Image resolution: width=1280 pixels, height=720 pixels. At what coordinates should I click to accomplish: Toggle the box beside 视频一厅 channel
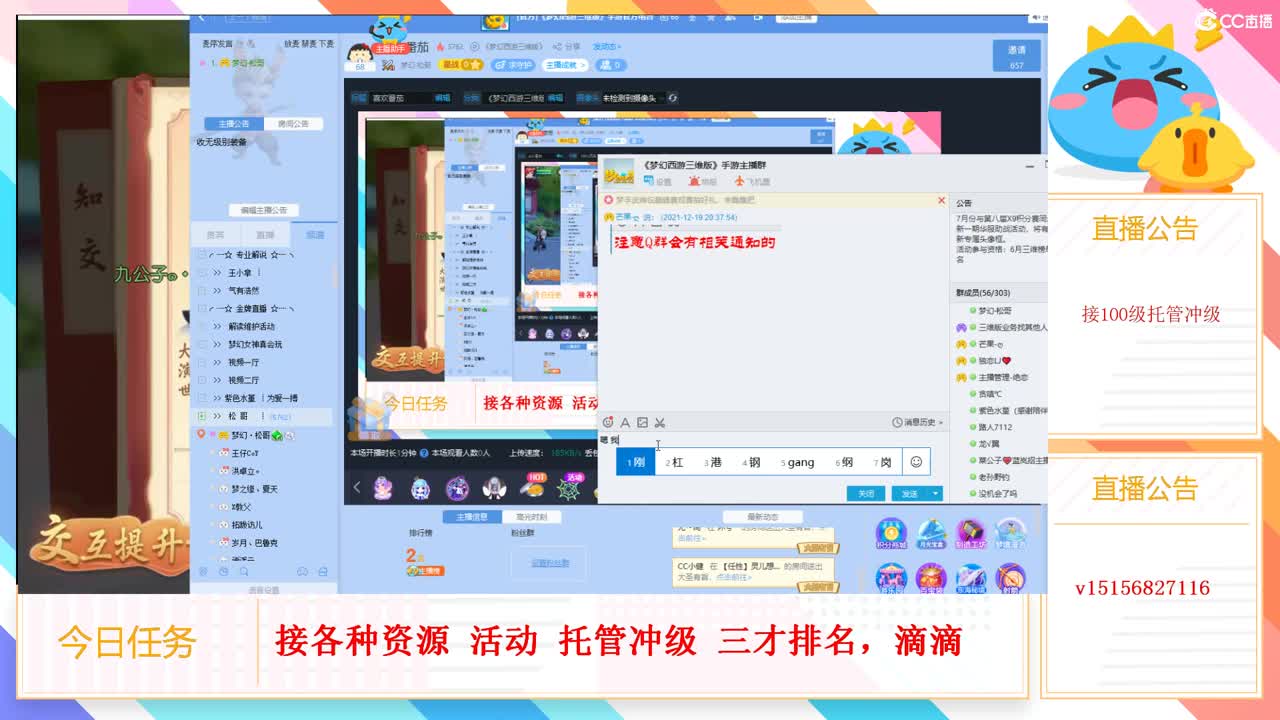click(x=203, y=362)
